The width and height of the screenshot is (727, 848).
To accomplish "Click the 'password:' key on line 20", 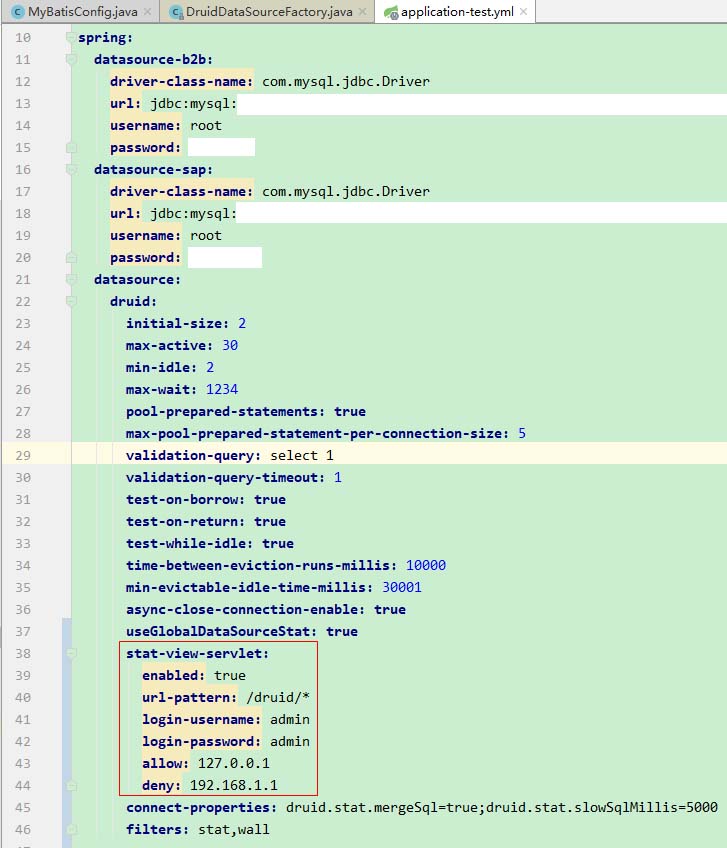I will [x=146, y=257].
